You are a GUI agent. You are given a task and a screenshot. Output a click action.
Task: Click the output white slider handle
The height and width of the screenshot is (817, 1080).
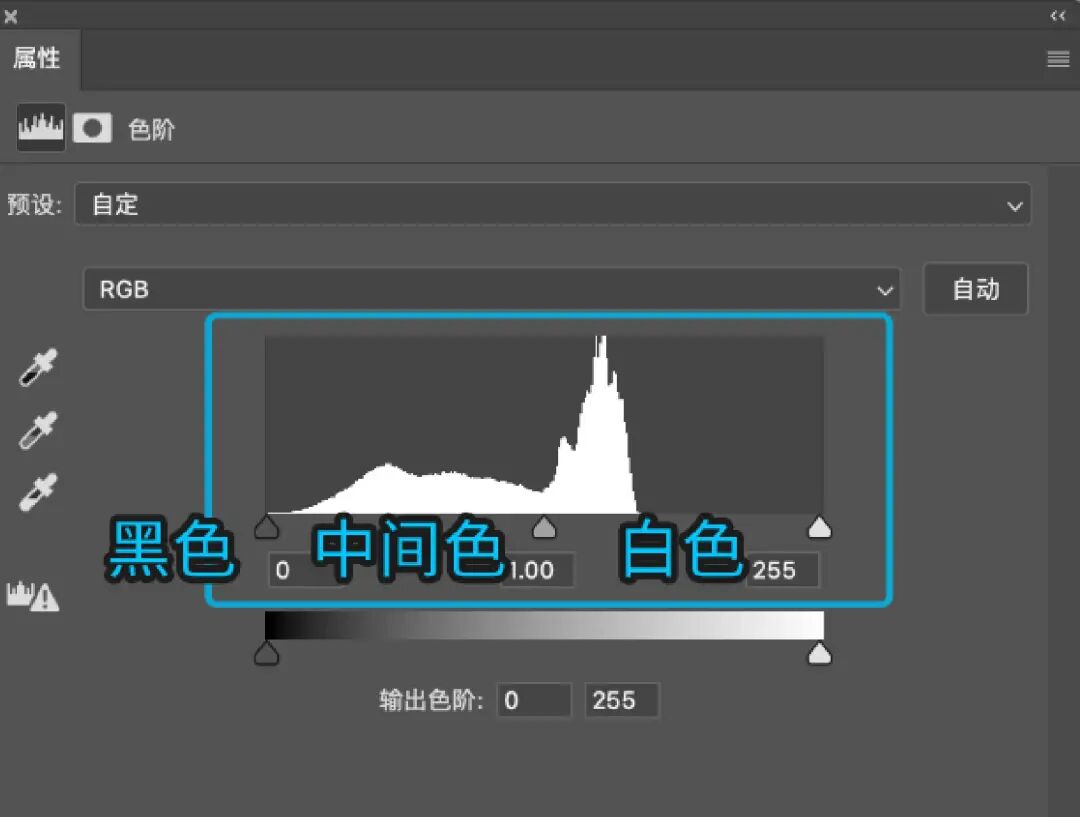point(819,653)
